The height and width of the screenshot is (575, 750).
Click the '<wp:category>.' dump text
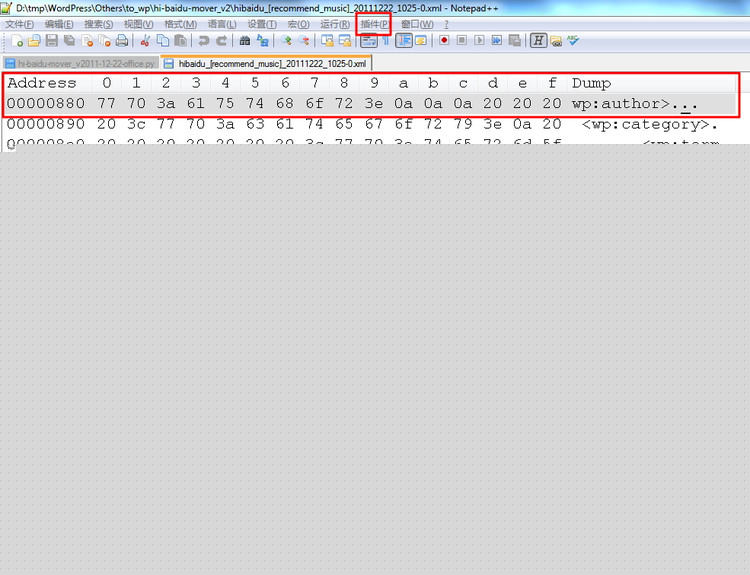click(650, 124)
